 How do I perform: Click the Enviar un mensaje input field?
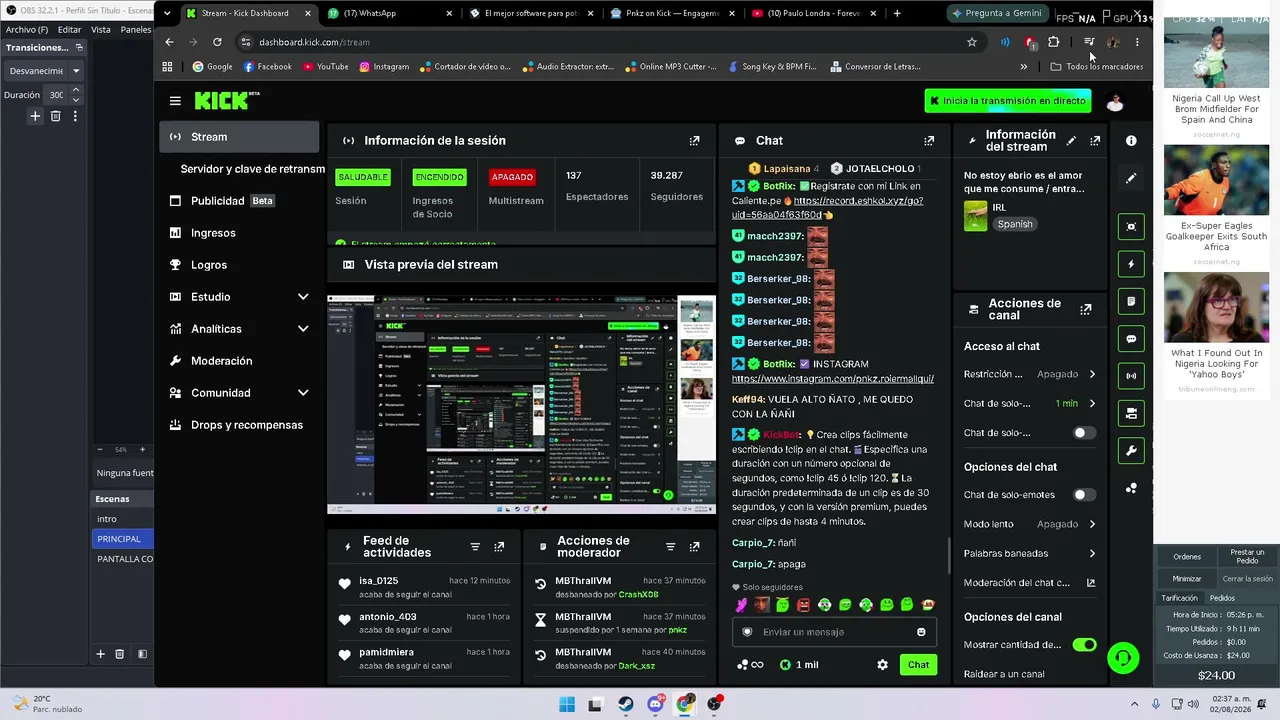[x=834, y=632]
